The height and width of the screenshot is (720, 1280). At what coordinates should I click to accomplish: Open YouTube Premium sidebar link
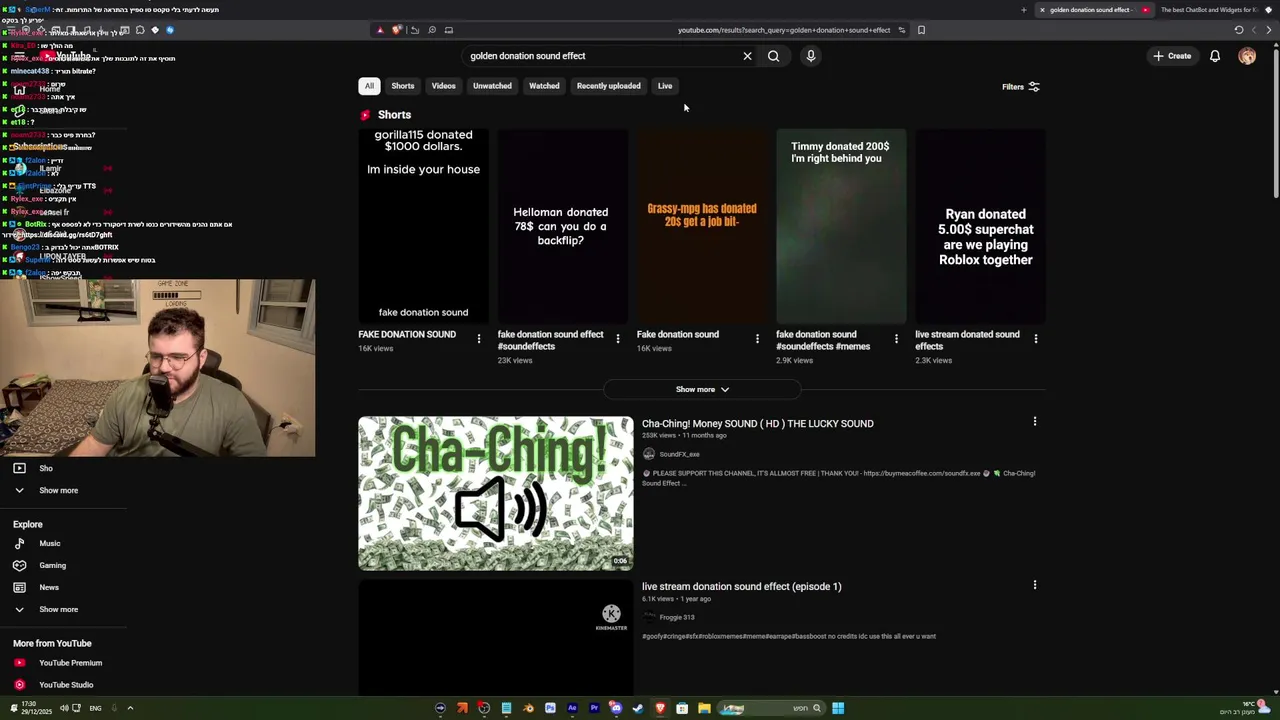coord(70,663)
